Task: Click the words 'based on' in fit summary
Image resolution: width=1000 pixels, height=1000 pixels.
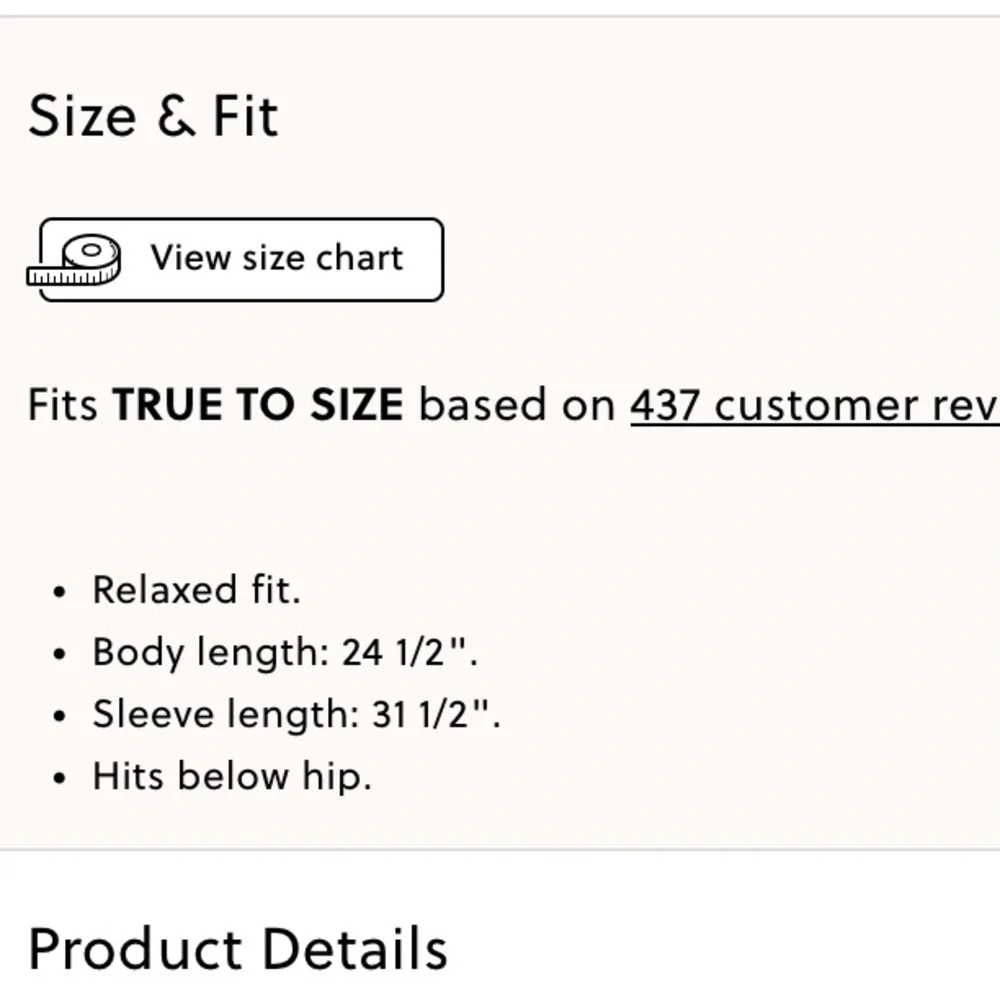Action: 517,405
